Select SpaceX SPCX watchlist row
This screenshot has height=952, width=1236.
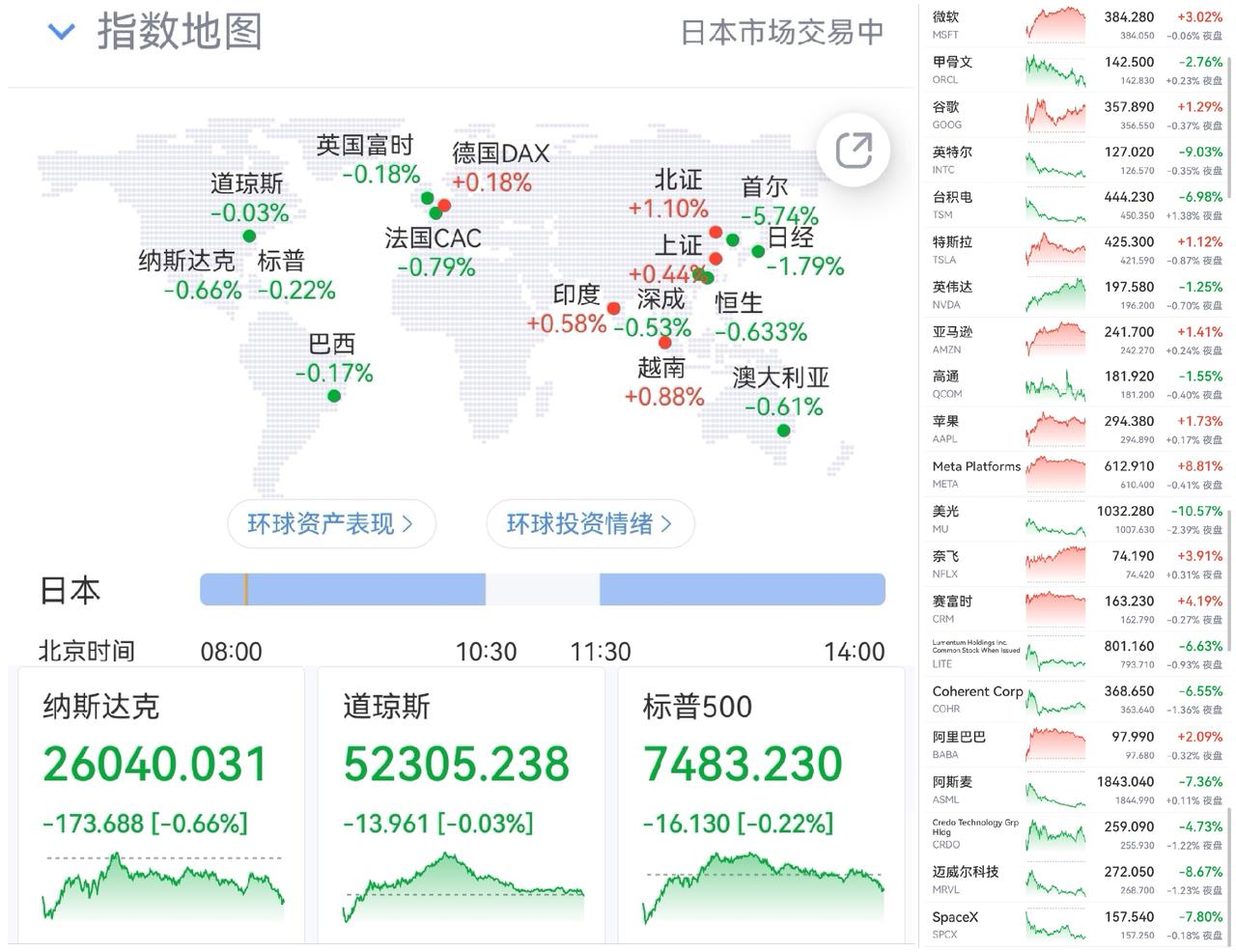pos(1077,924)
